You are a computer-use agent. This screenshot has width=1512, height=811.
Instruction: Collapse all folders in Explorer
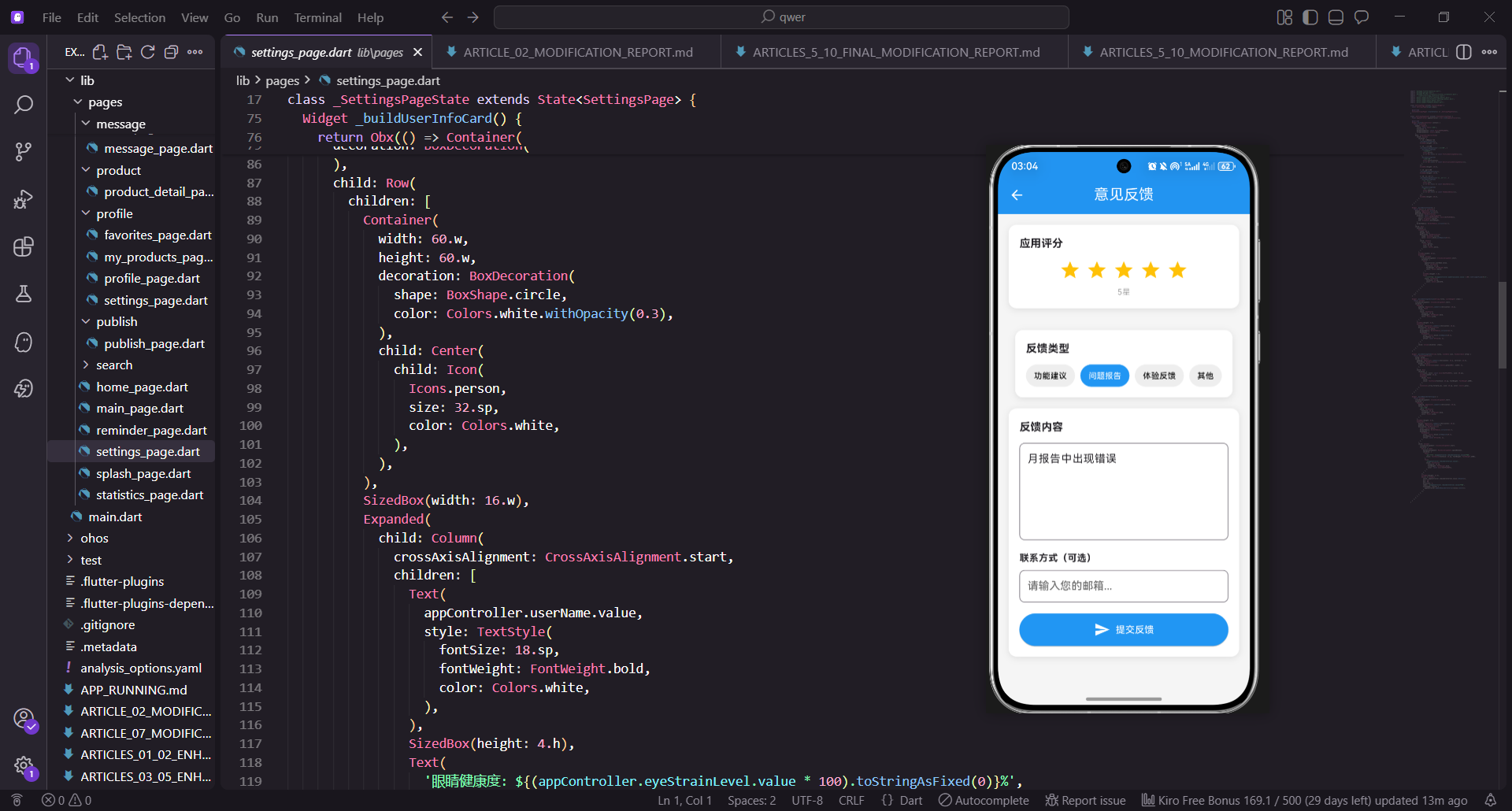pyautogui.click(x=171, y=52)
